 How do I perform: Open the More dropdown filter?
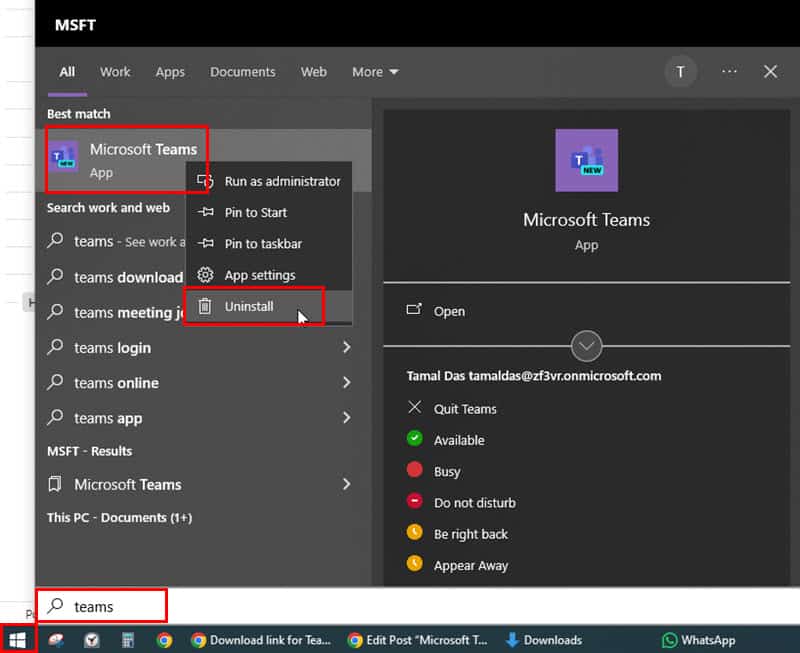point(375,72)
